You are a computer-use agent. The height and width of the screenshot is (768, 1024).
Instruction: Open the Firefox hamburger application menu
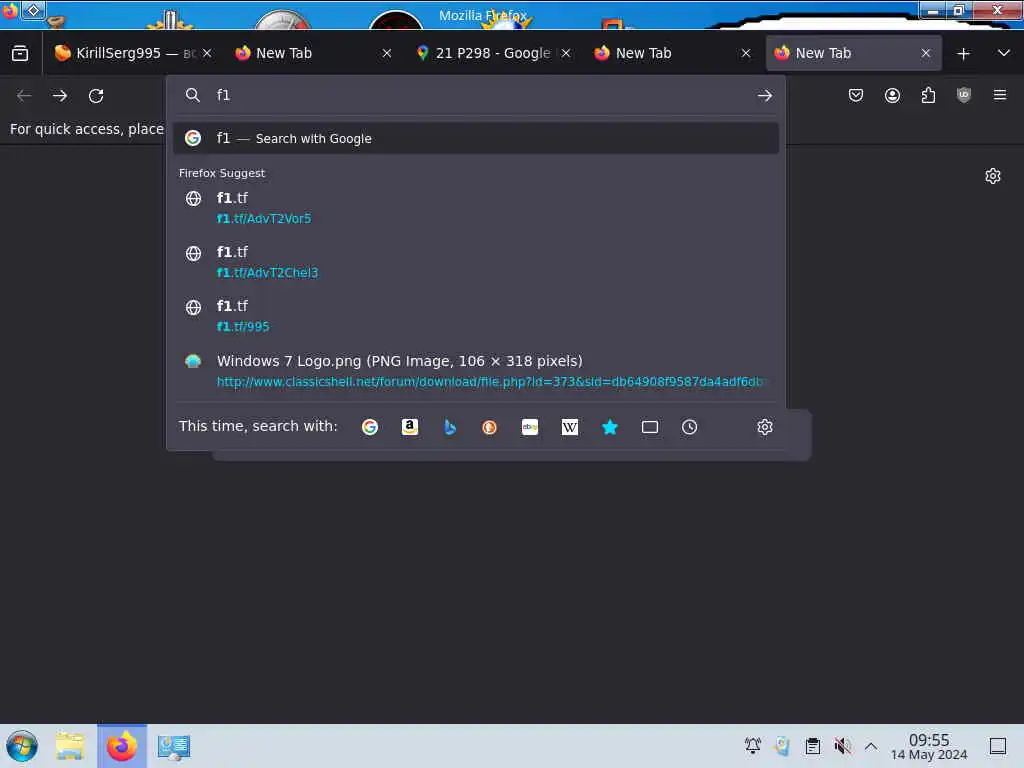pos(1000,95)
